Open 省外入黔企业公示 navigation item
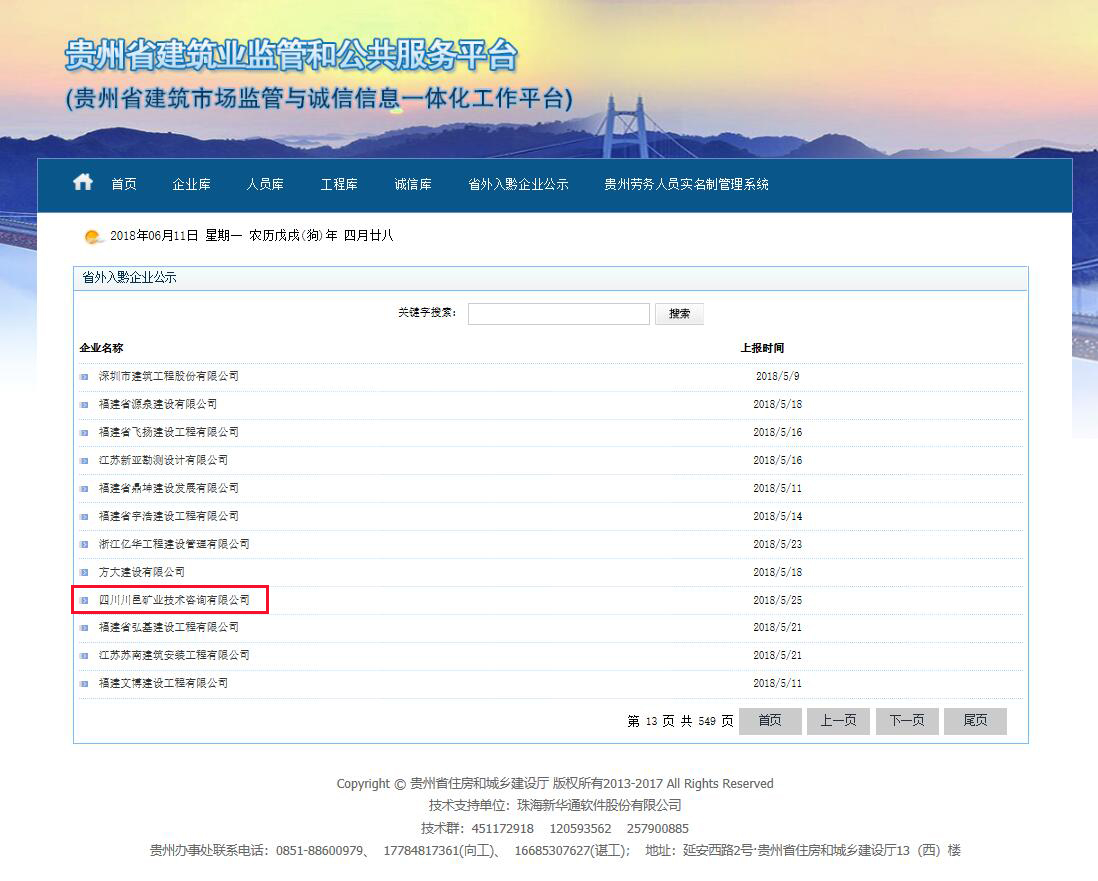The height and width of the screenshot is (881, 1098). point(518,185)
